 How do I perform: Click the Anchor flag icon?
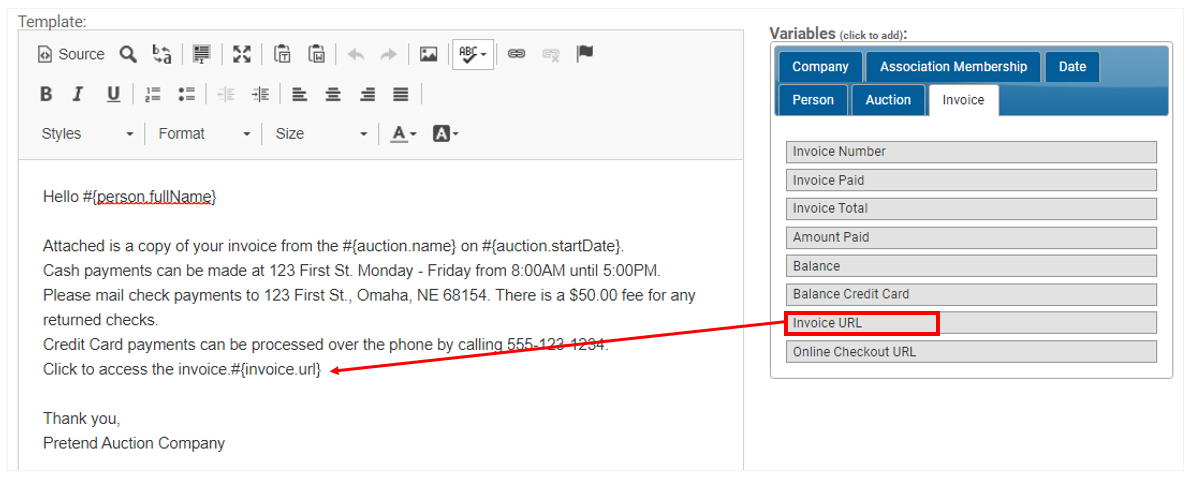[x=585, y=54]
